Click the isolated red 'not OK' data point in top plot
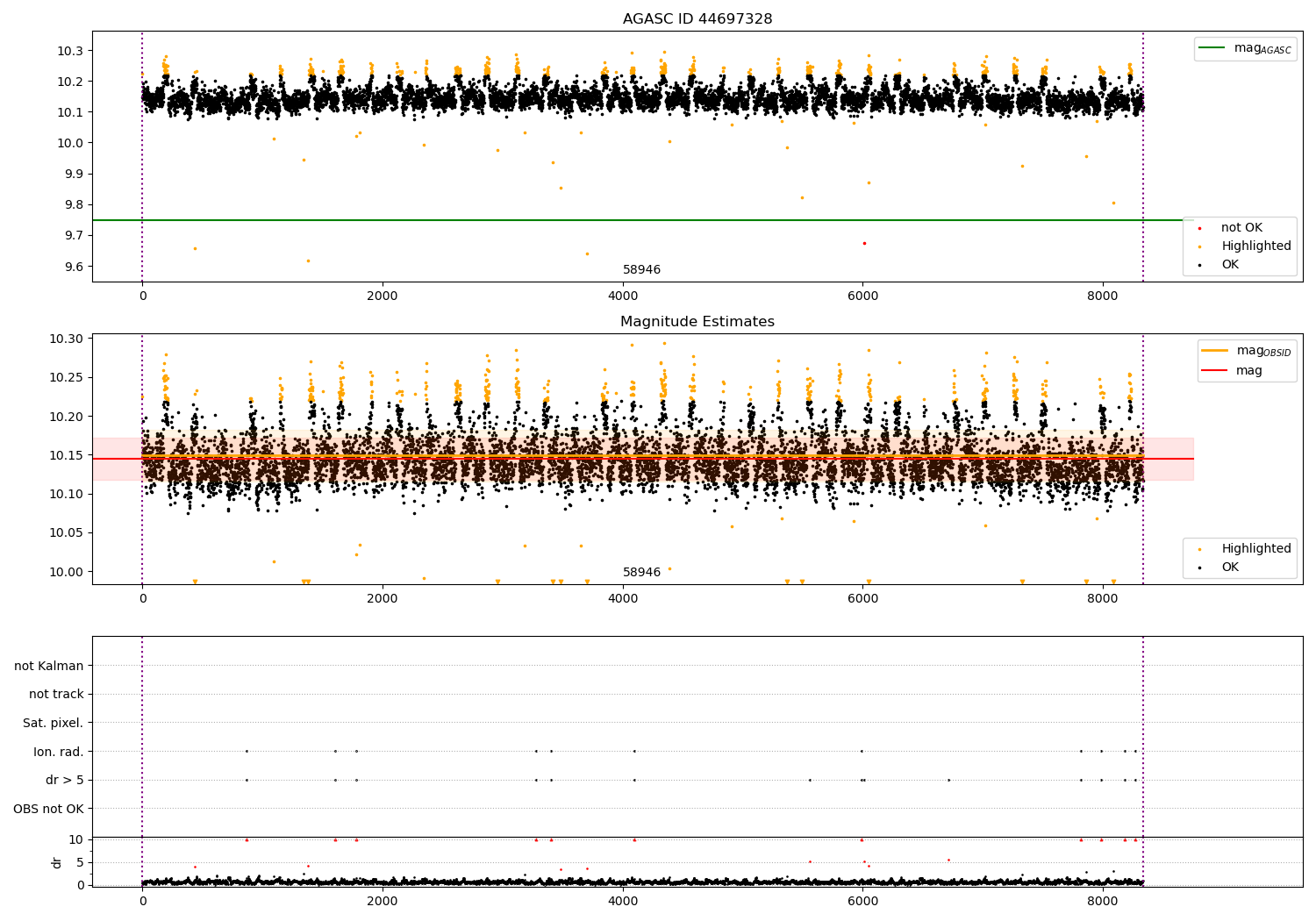This screenshot has width=1316, height=921. click(864, 243)
